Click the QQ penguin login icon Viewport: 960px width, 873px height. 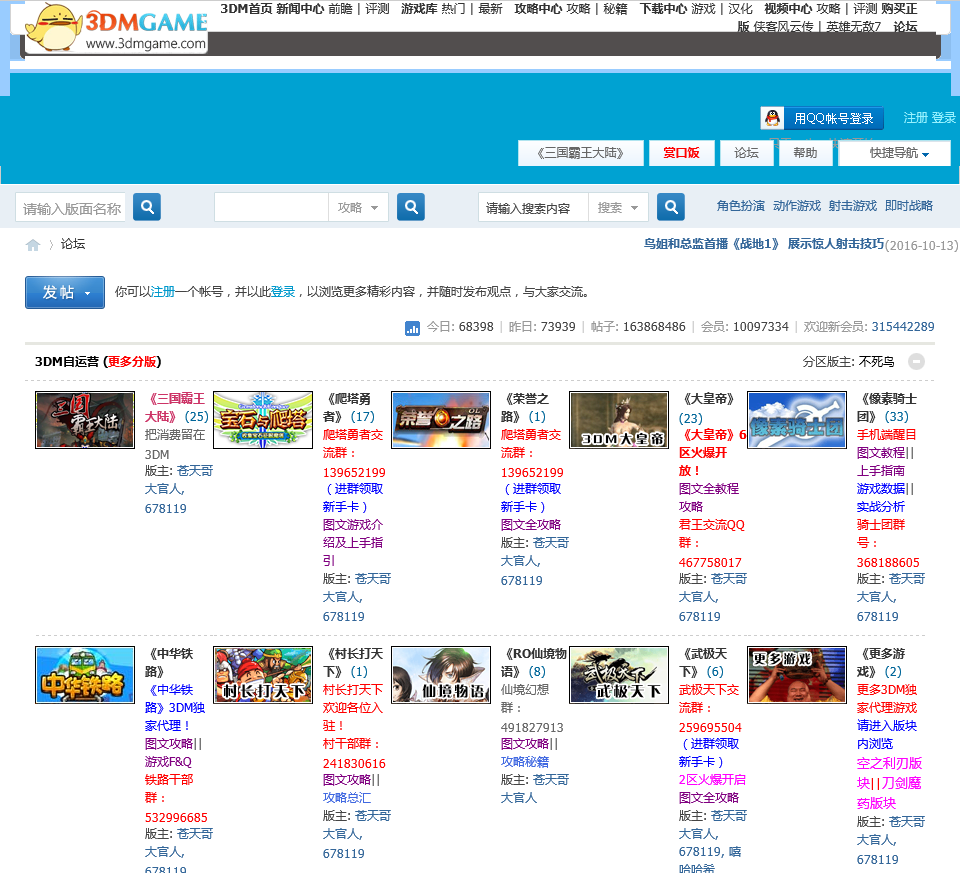[x=773, y=118]
